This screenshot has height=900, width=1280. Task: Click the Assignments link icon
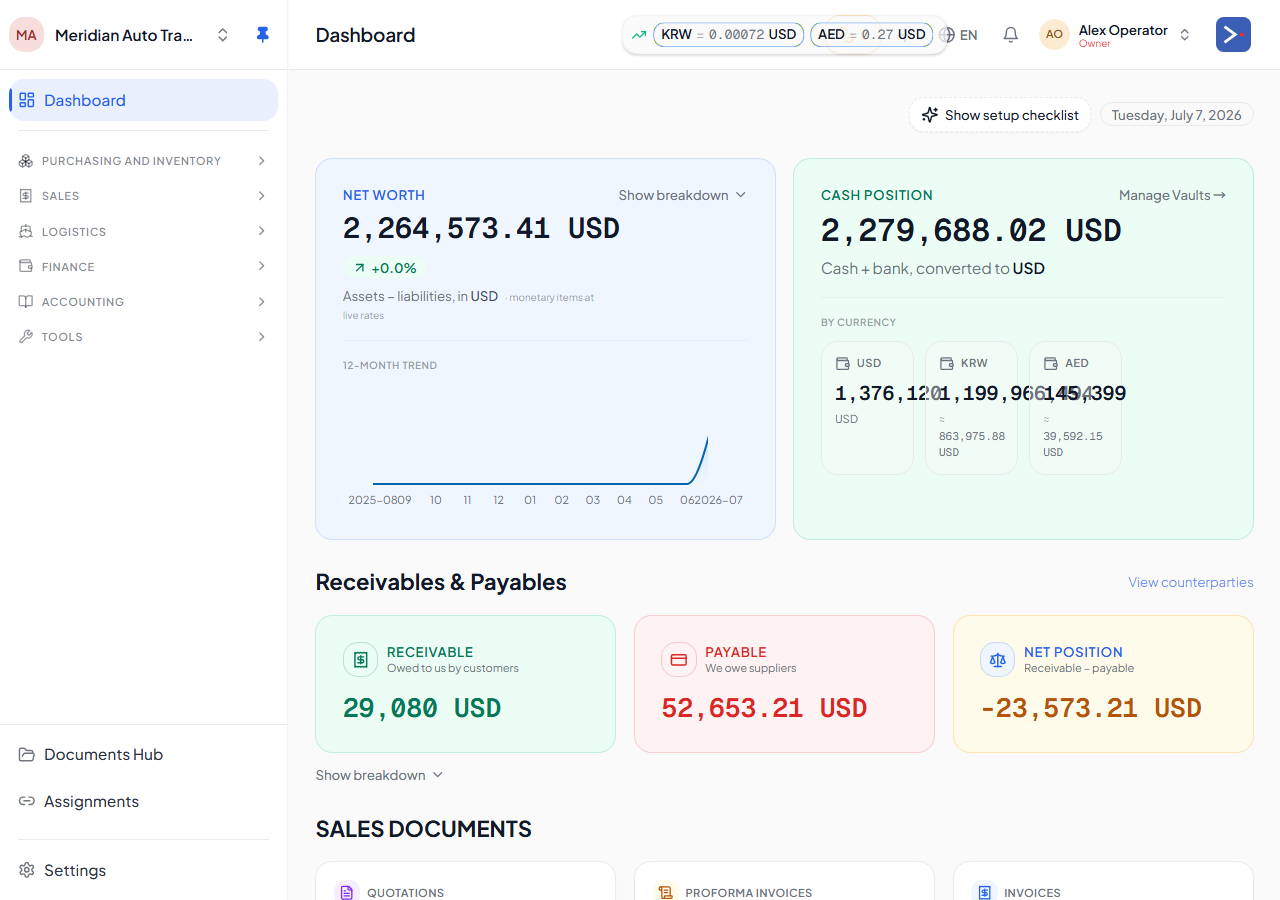pyautogui.click(x=27, y=801)
